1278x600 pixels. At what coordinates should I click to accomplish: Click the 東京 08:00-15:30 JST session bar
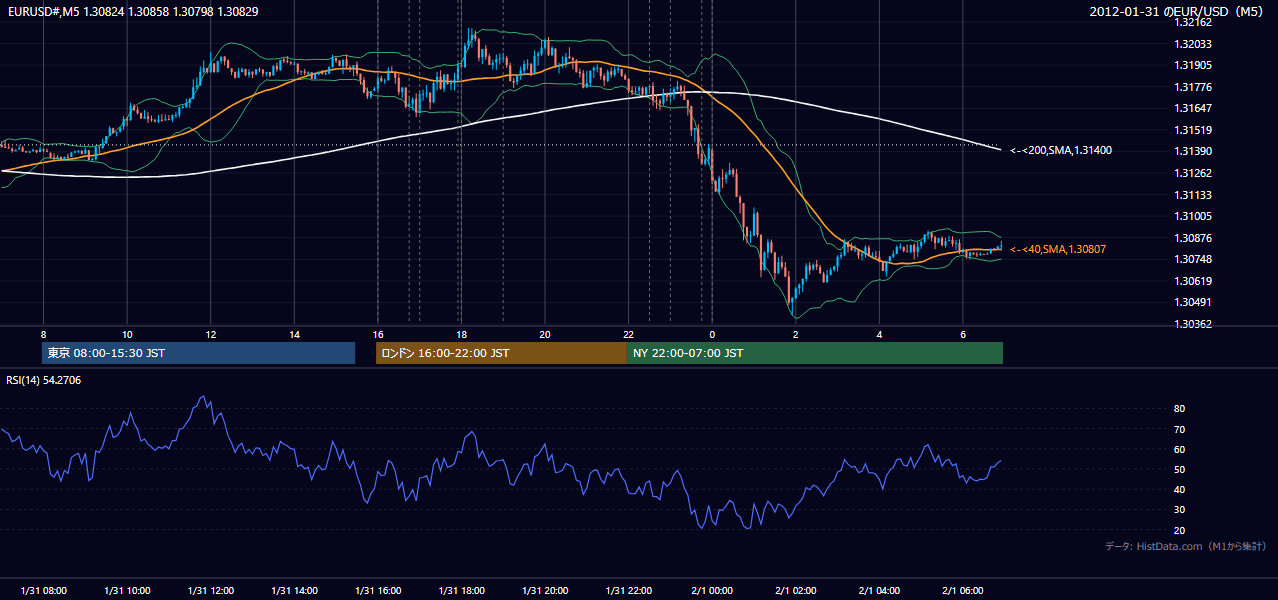[x=198, y=353]
